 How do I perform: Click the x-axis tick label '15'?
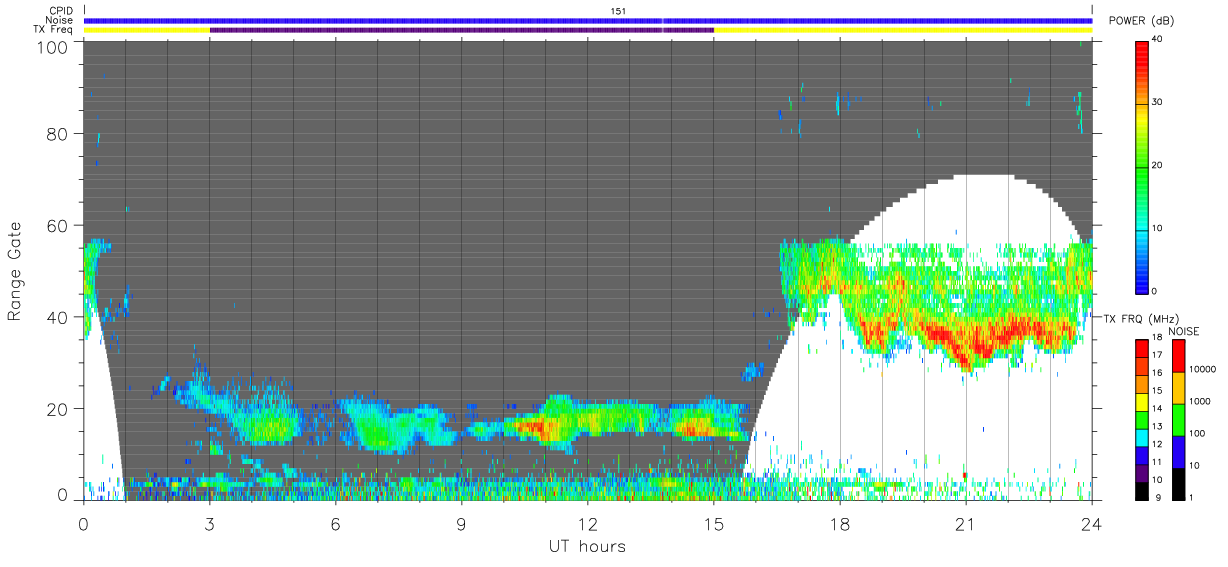click(x=713, y=524)
